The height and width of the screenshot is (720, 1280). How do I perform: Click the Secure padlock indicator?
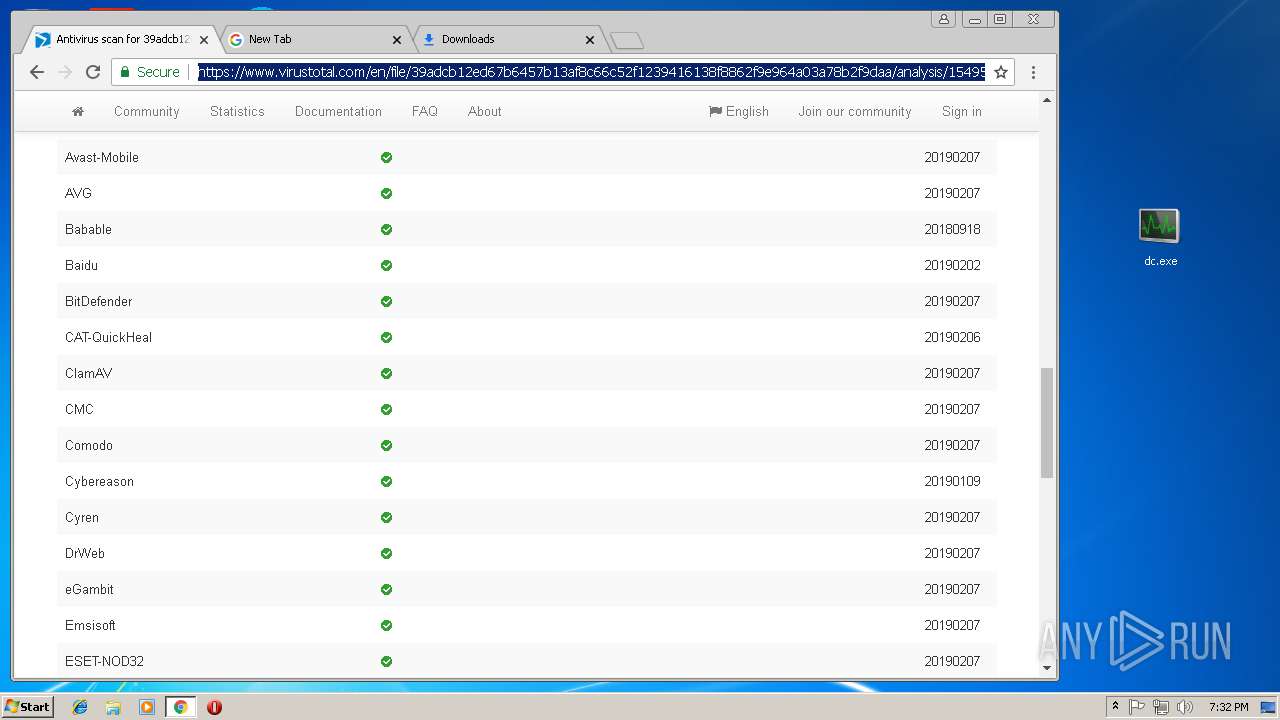151,72
